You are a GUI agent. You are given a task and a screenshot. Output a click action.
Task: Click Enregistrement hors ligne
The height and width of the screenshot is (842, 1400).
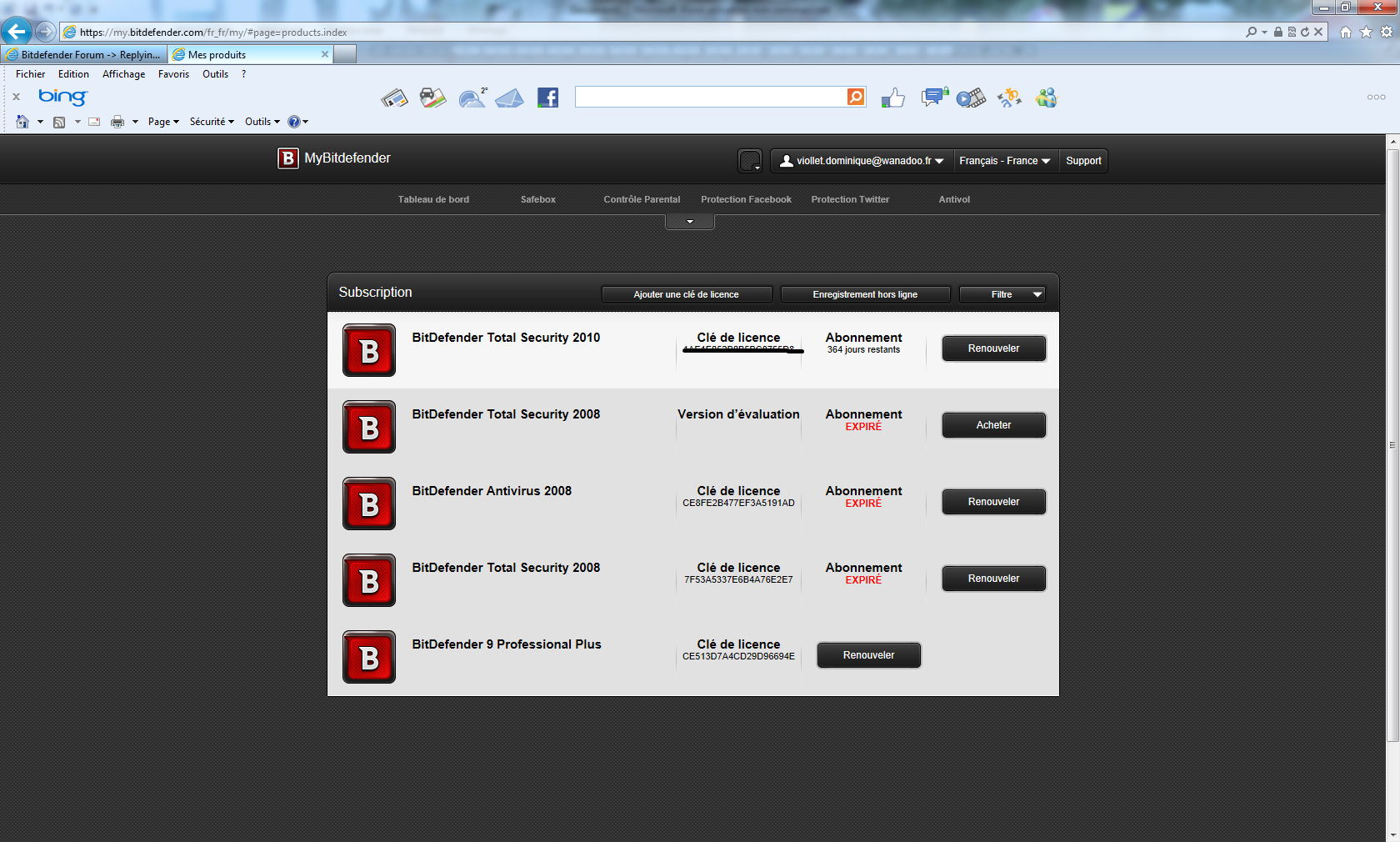click(x=865, y=294)
